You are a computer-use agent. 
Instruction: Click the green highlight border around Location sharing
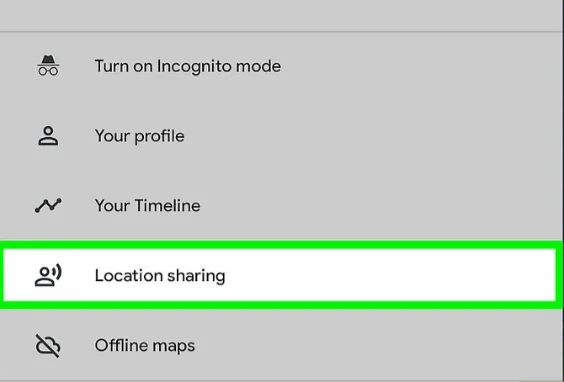click(x=281, y=245)
